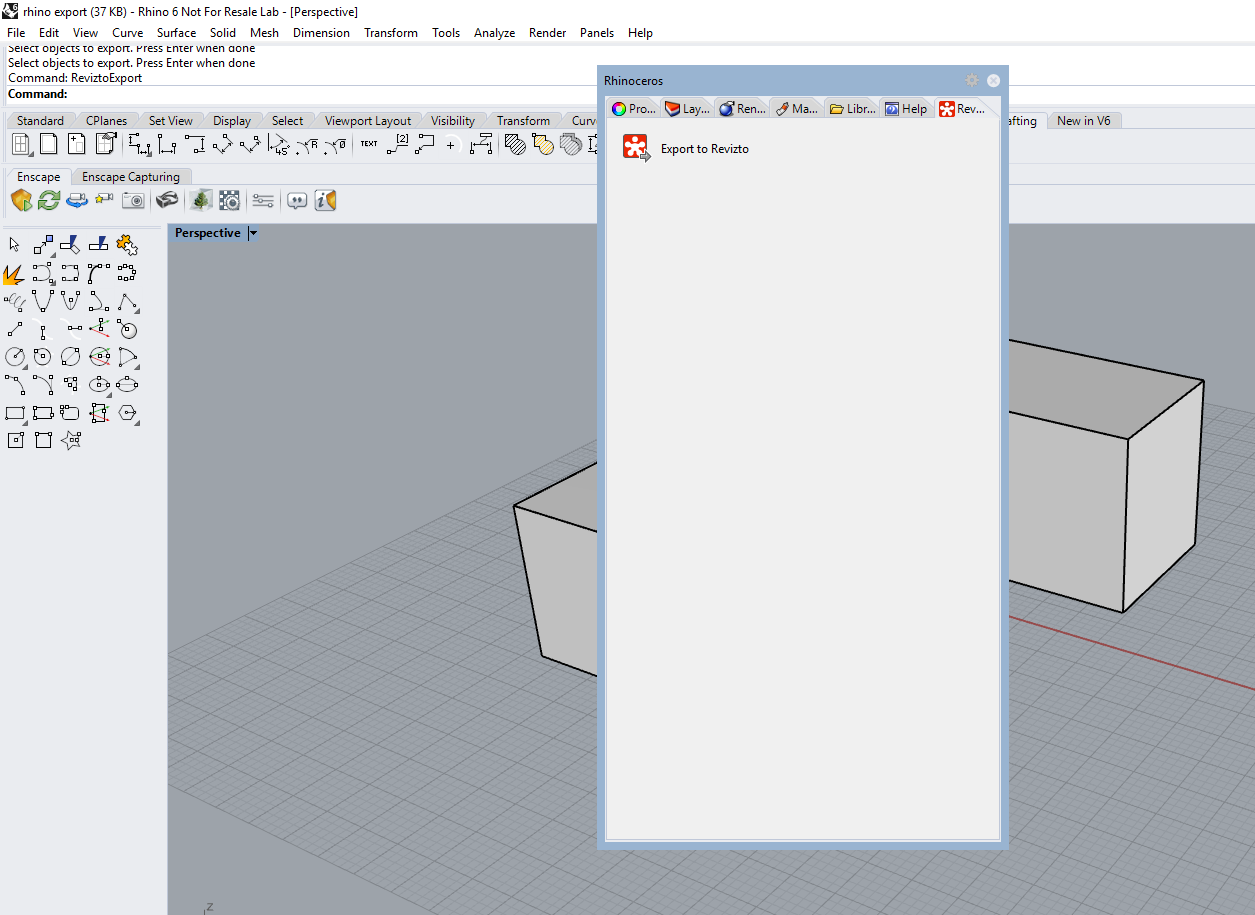
Task: Open the Panels menu
Action: pos(597,33)
